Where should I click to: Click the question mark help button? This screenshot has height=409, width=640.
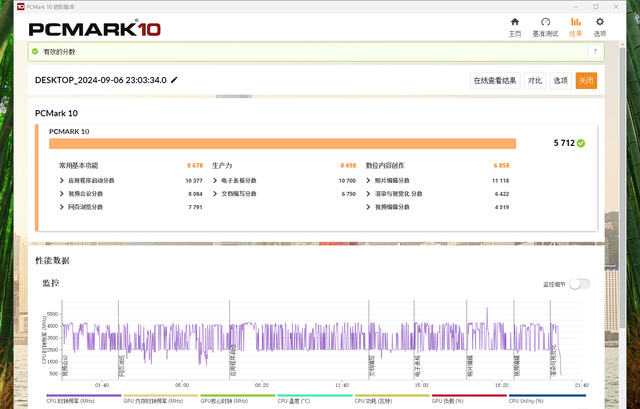click(x=595, y=52)
